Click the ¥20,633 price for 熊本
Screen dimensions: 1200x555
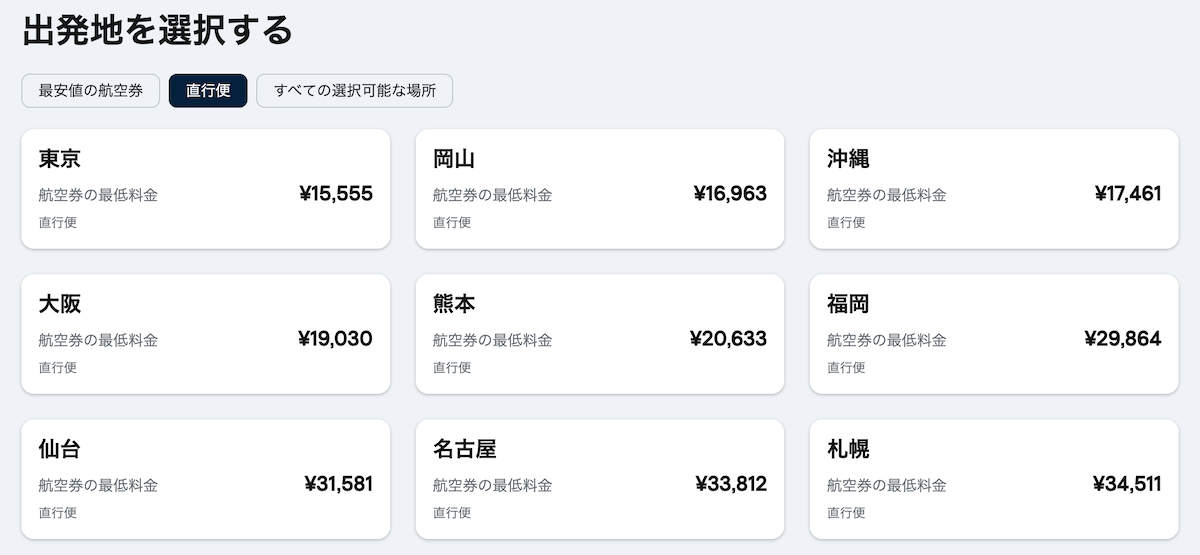[x=728, y=339]
